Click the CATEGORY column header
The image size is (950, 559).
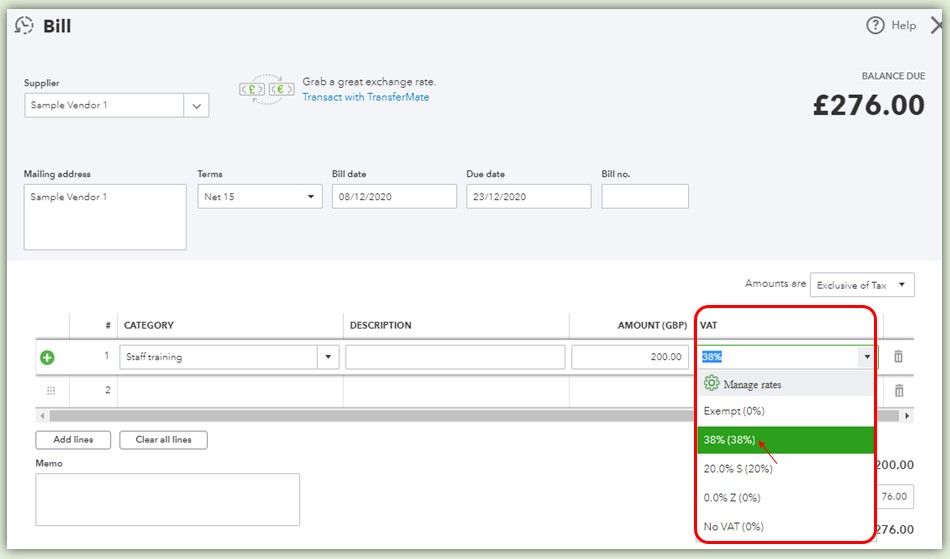[149, 325]
